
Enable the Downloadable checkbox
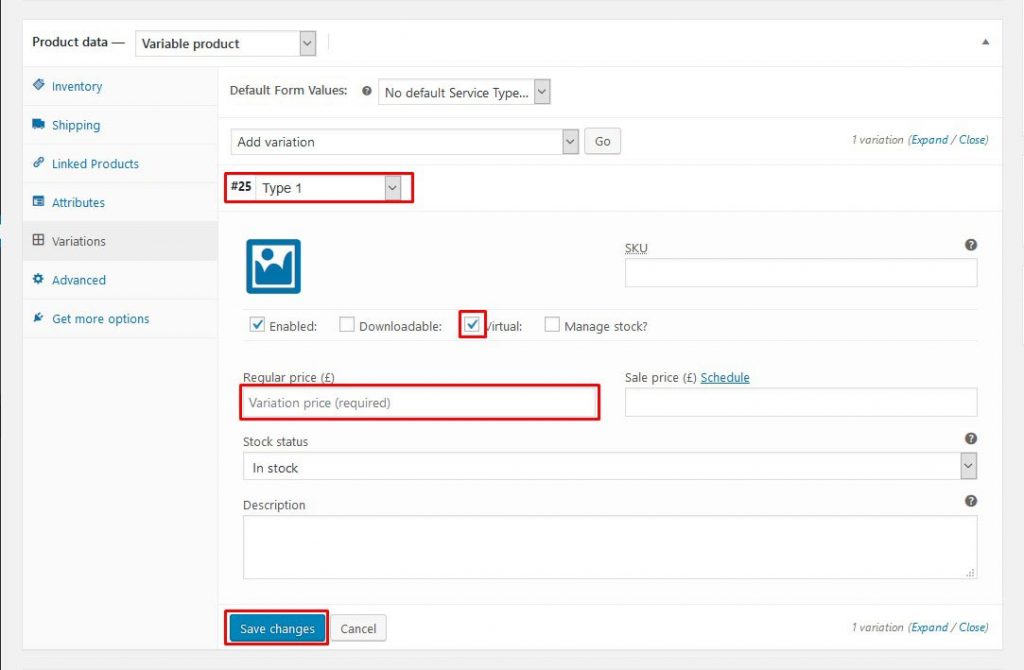coord(346,324)
